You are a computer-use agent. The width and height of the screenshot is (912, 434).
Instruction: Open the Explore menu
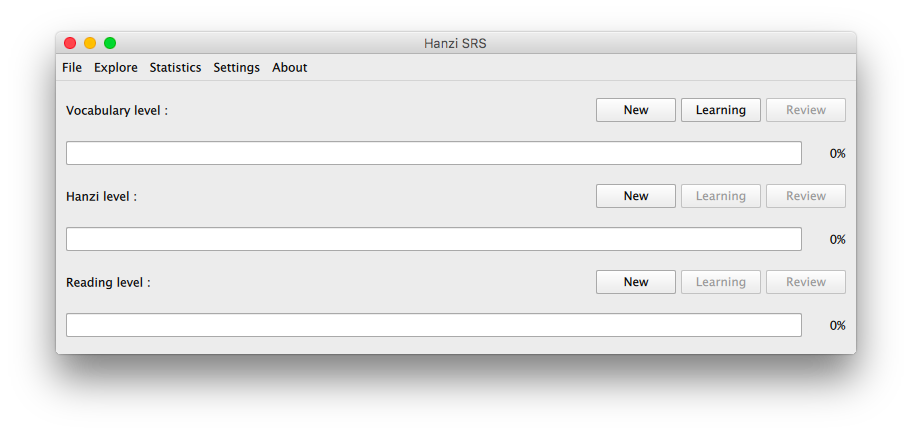(x=116, y=68)
